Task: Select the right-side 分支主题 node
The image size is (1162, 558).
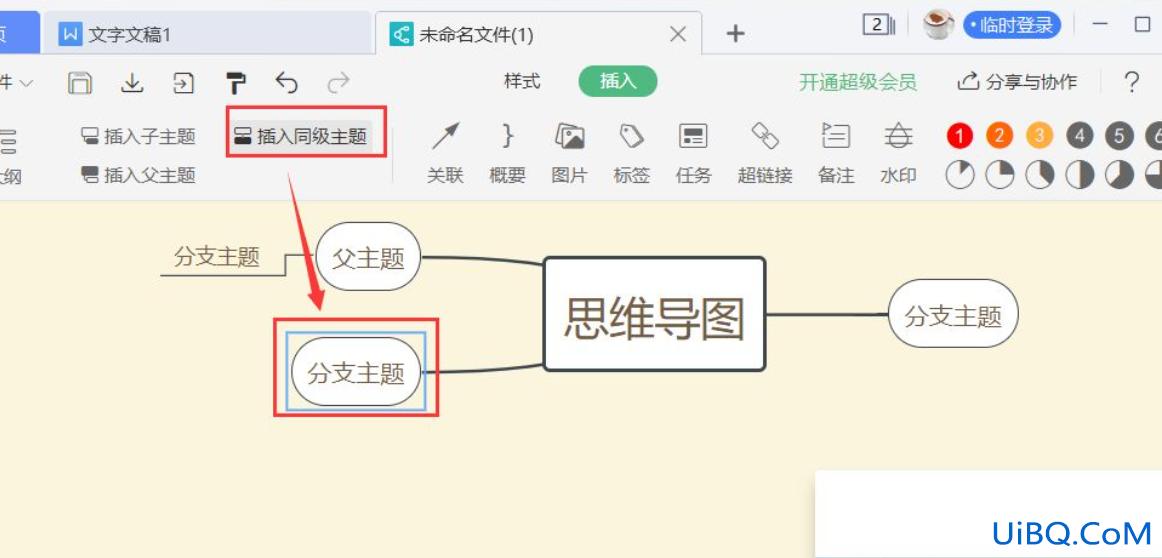Action: coord(953,314)
